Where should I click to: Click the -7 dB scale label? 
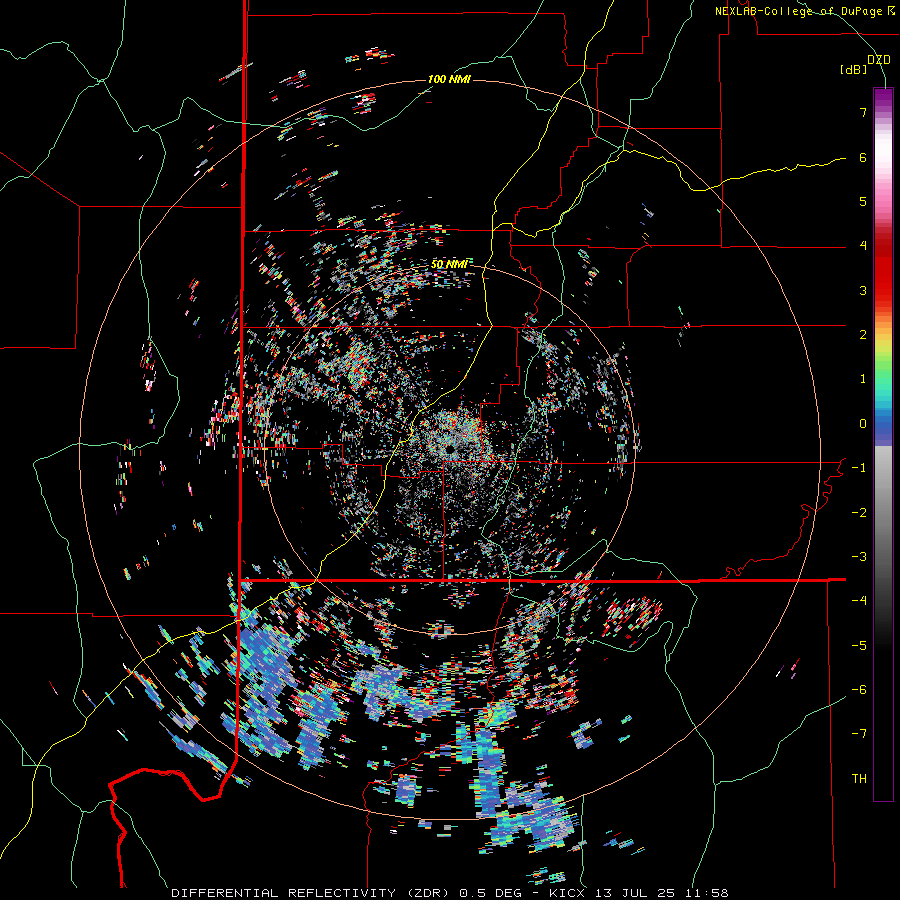point(859,734)
